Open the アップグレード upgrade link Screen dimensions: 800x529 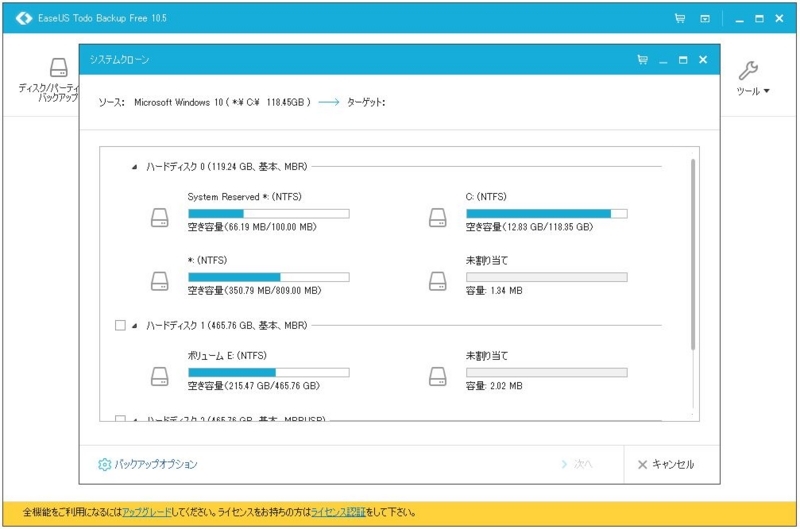point(147,512)
